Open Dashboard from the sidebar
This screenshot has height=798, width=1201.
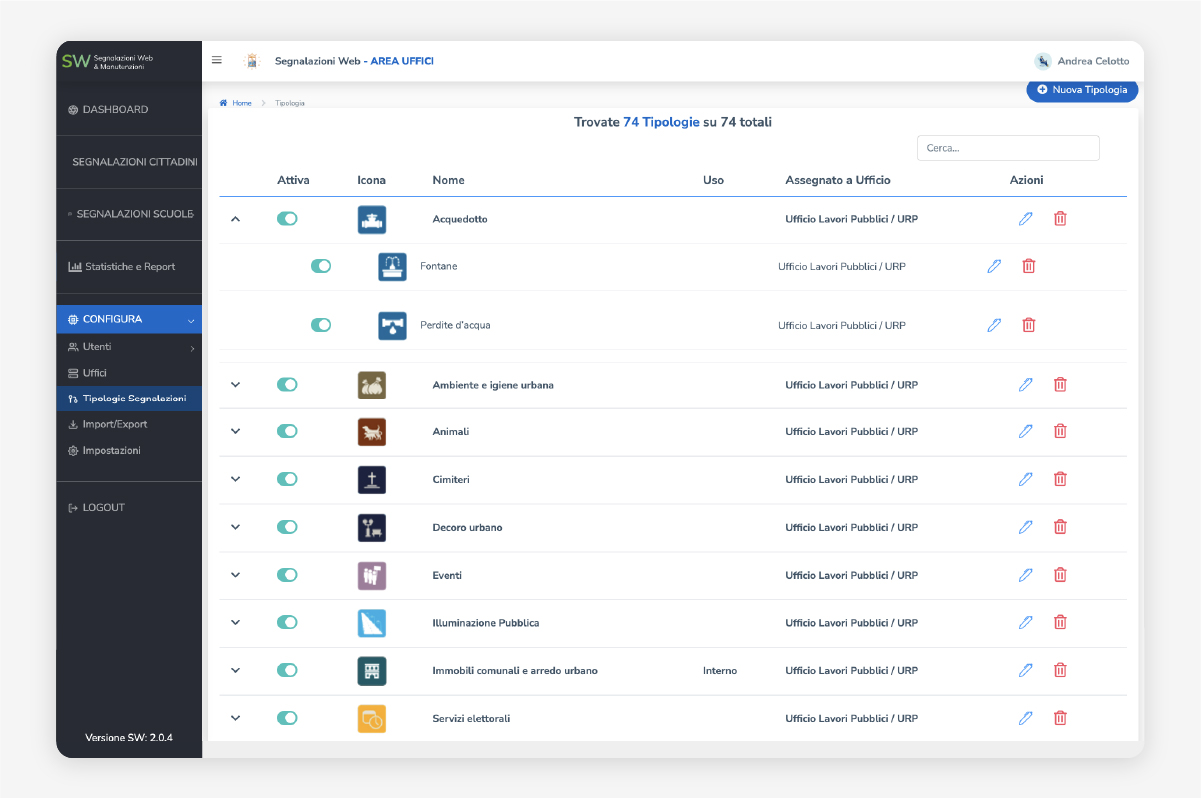[115, 110]
